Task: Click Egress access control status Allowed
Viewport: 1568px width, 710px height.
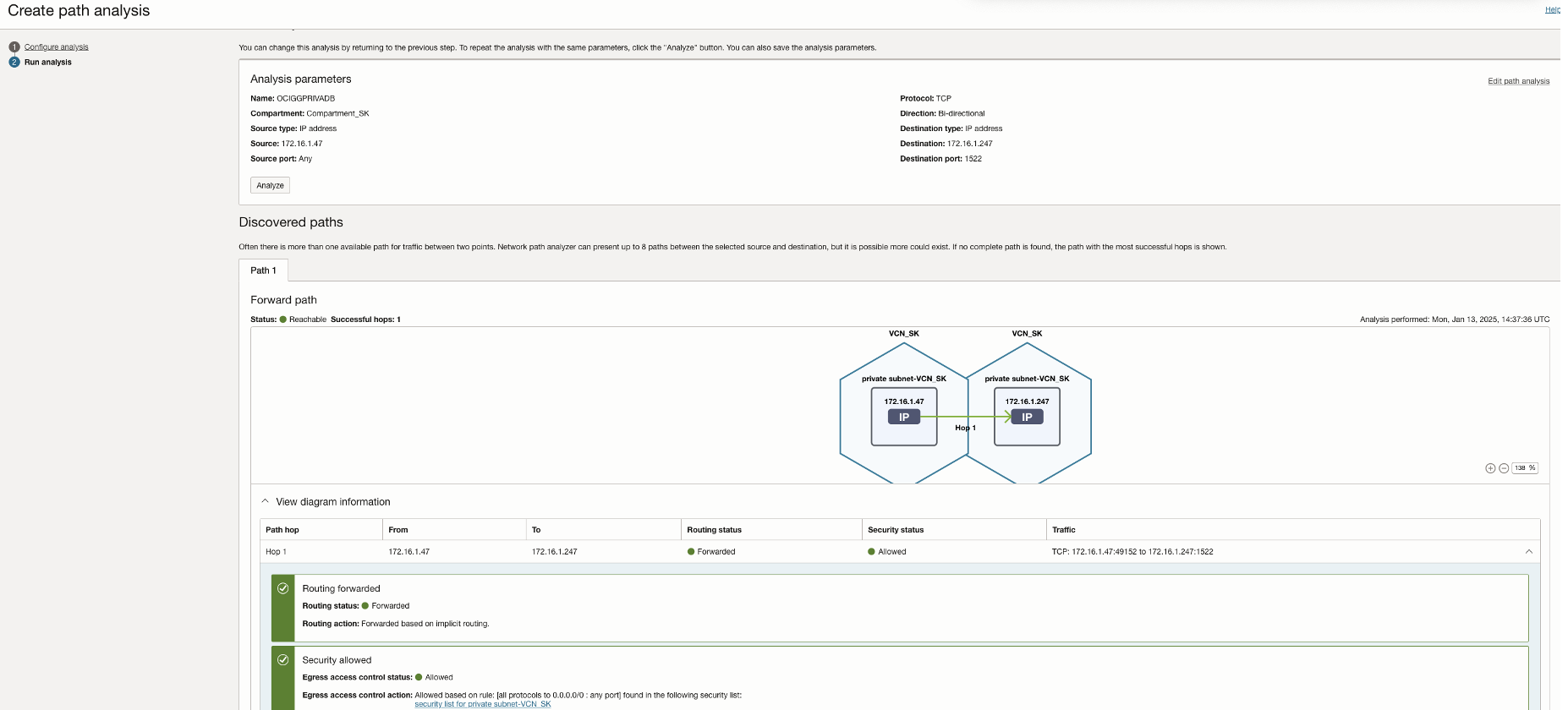Action: (x=434, y=678)
